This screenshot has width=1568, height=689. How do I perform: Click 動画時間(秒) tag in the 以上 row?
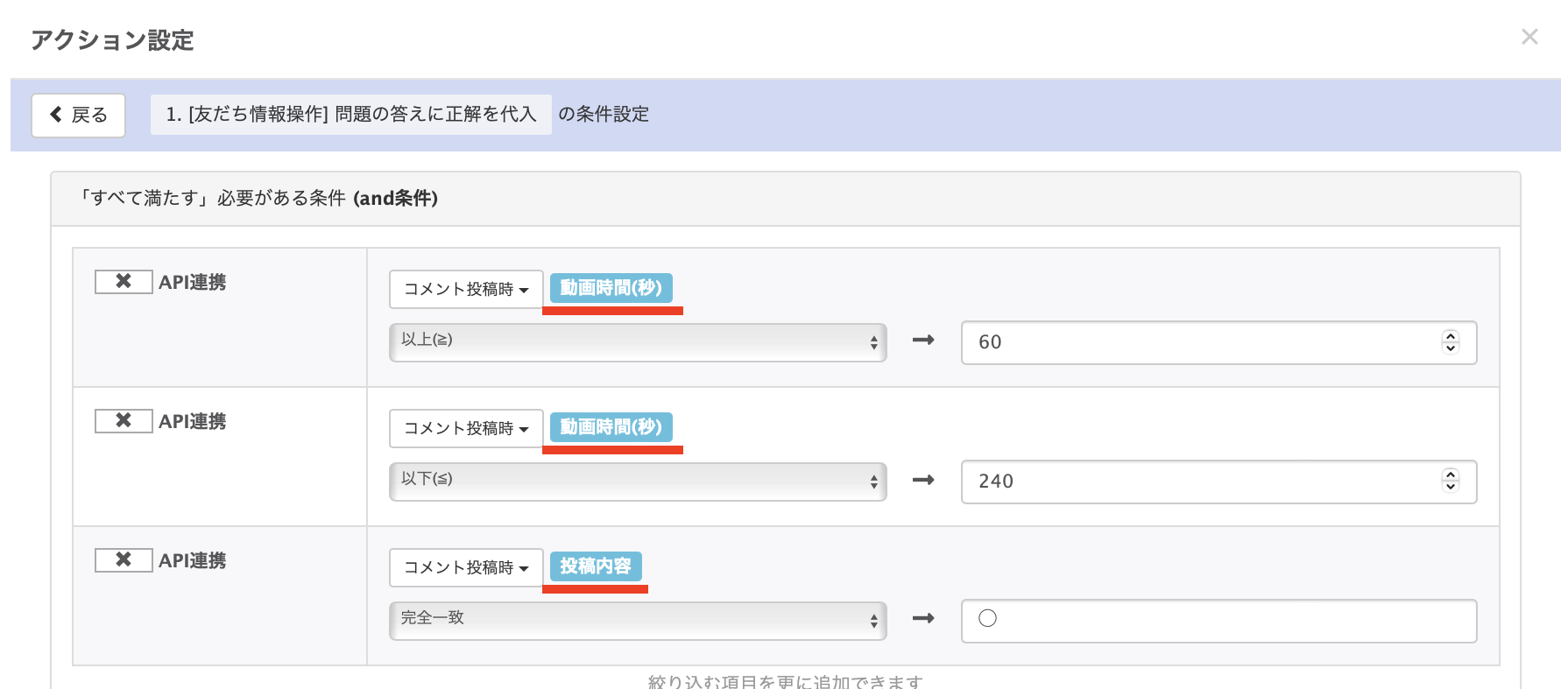click(611, 288)
